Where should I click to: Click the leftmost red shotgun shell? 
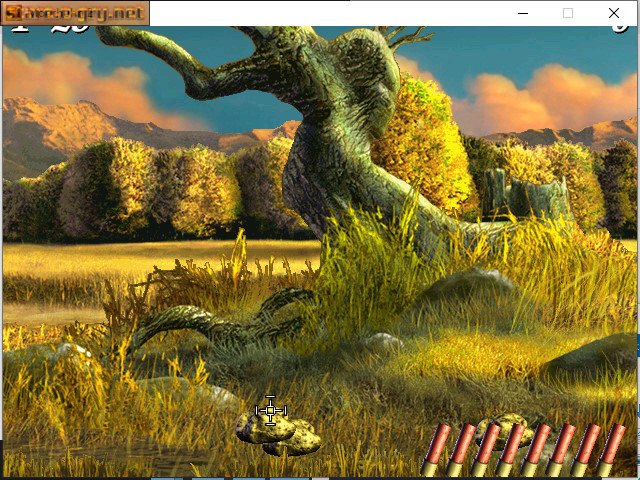435,449
